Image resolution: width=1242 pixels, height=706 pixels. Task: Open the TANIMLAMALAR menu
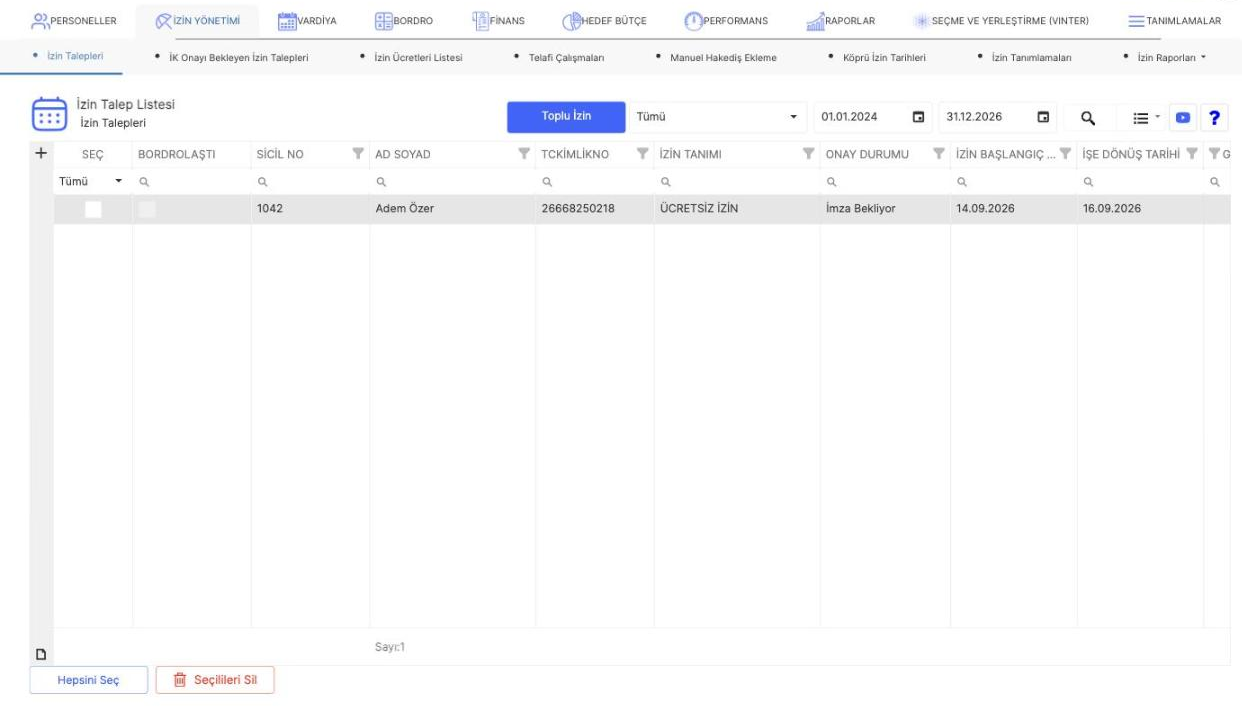pos(1173,20)
